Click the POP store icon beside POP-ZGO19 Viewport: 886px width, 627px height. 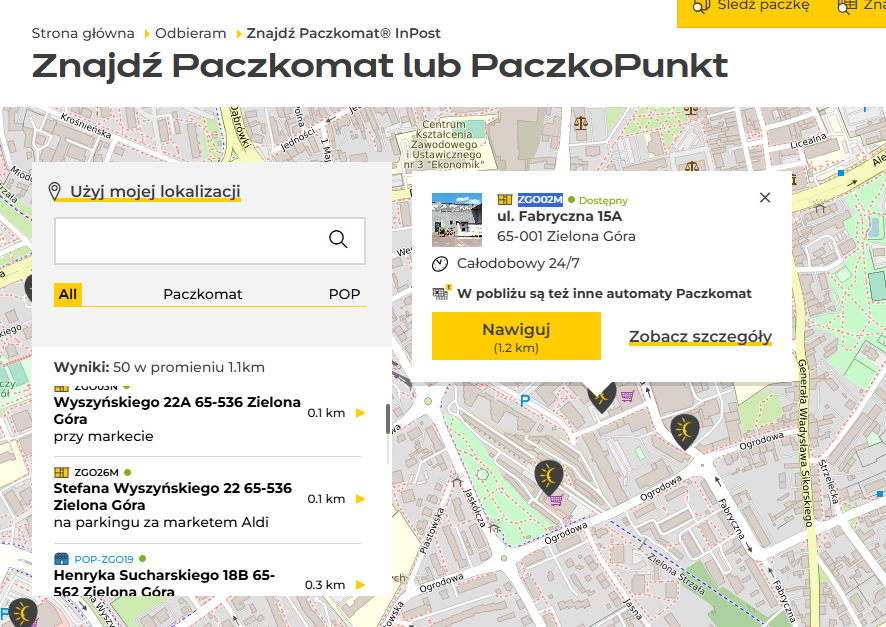pyautogui.click(x=61, y=559)
